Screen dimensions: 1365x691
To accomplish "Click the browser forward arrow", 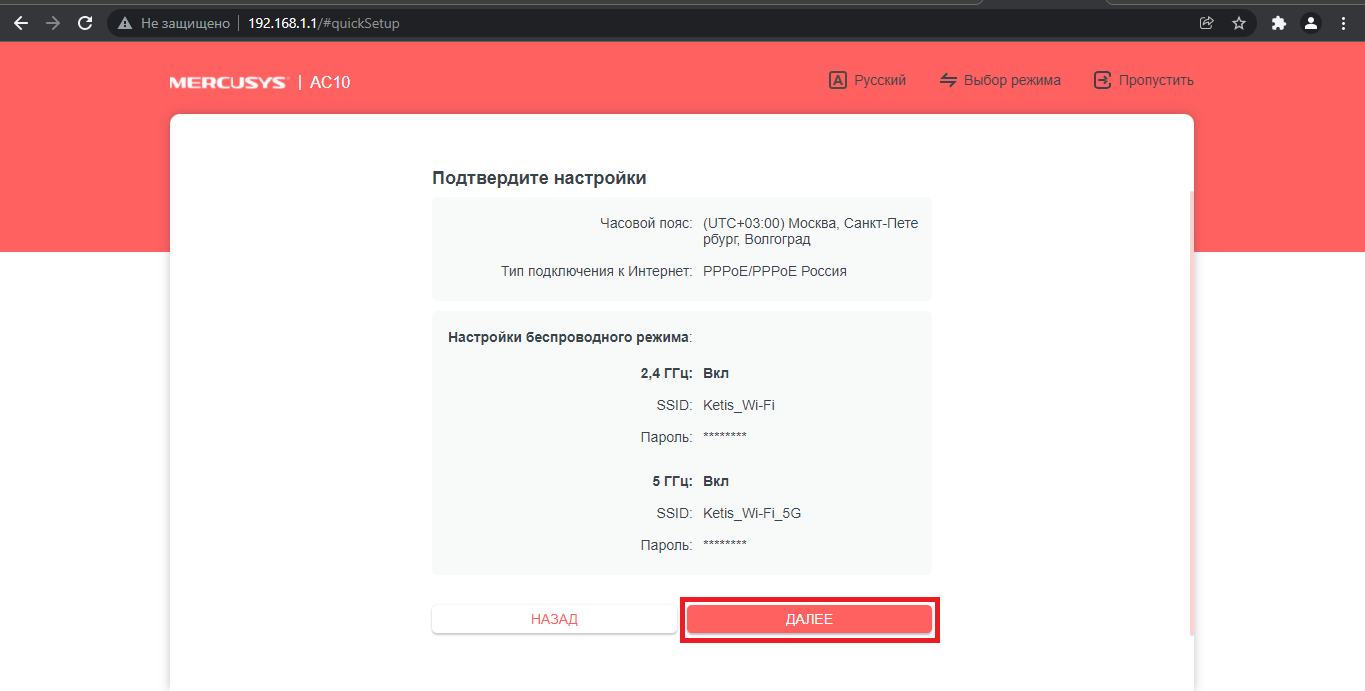I will pyautogui.click(x=53, y=23).
